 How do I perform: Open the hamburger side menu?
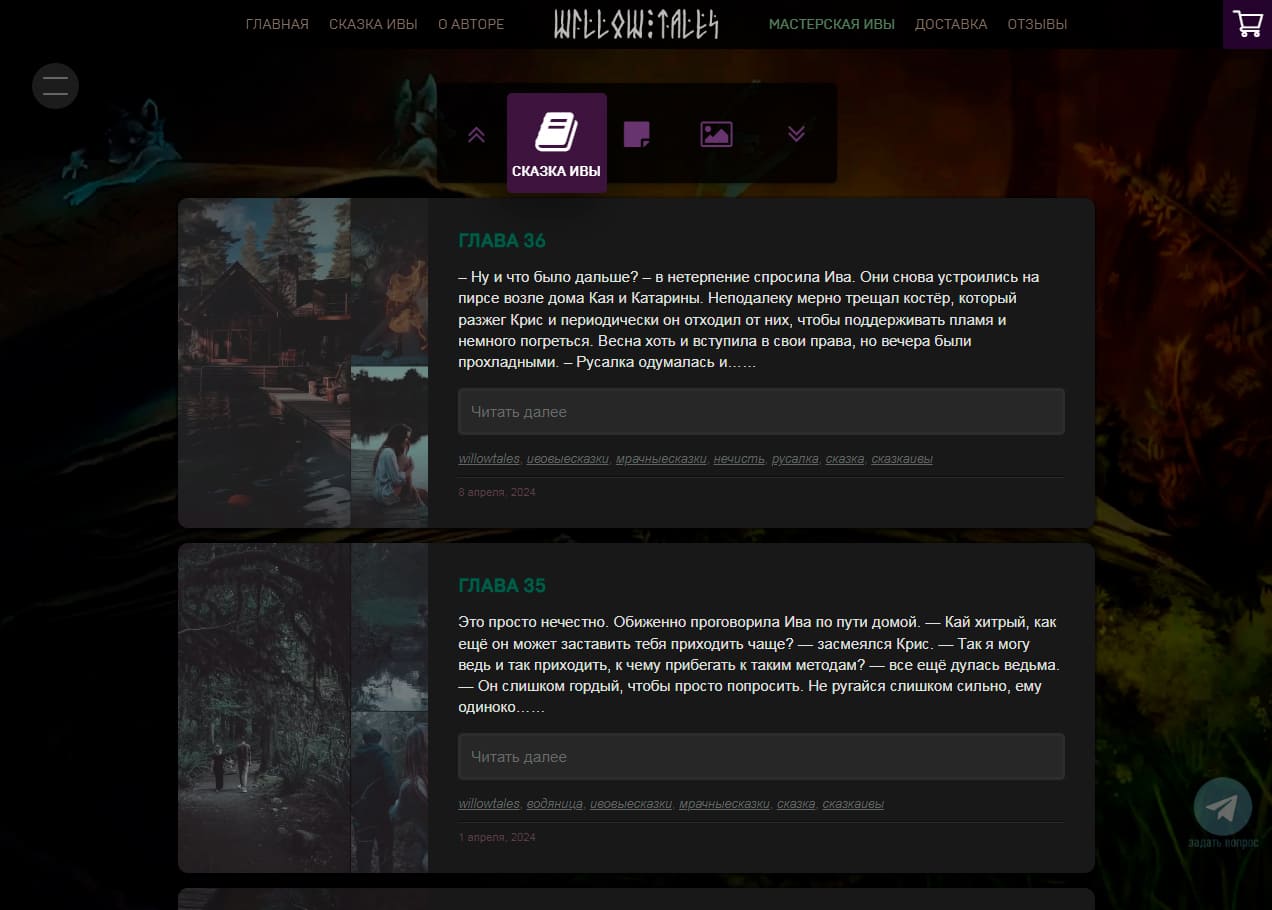pos(55,86)
